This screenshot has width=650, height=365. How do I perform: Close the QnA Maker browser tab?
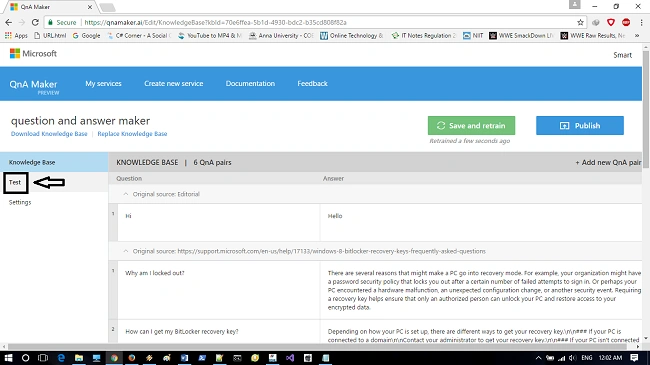[90, 7]
